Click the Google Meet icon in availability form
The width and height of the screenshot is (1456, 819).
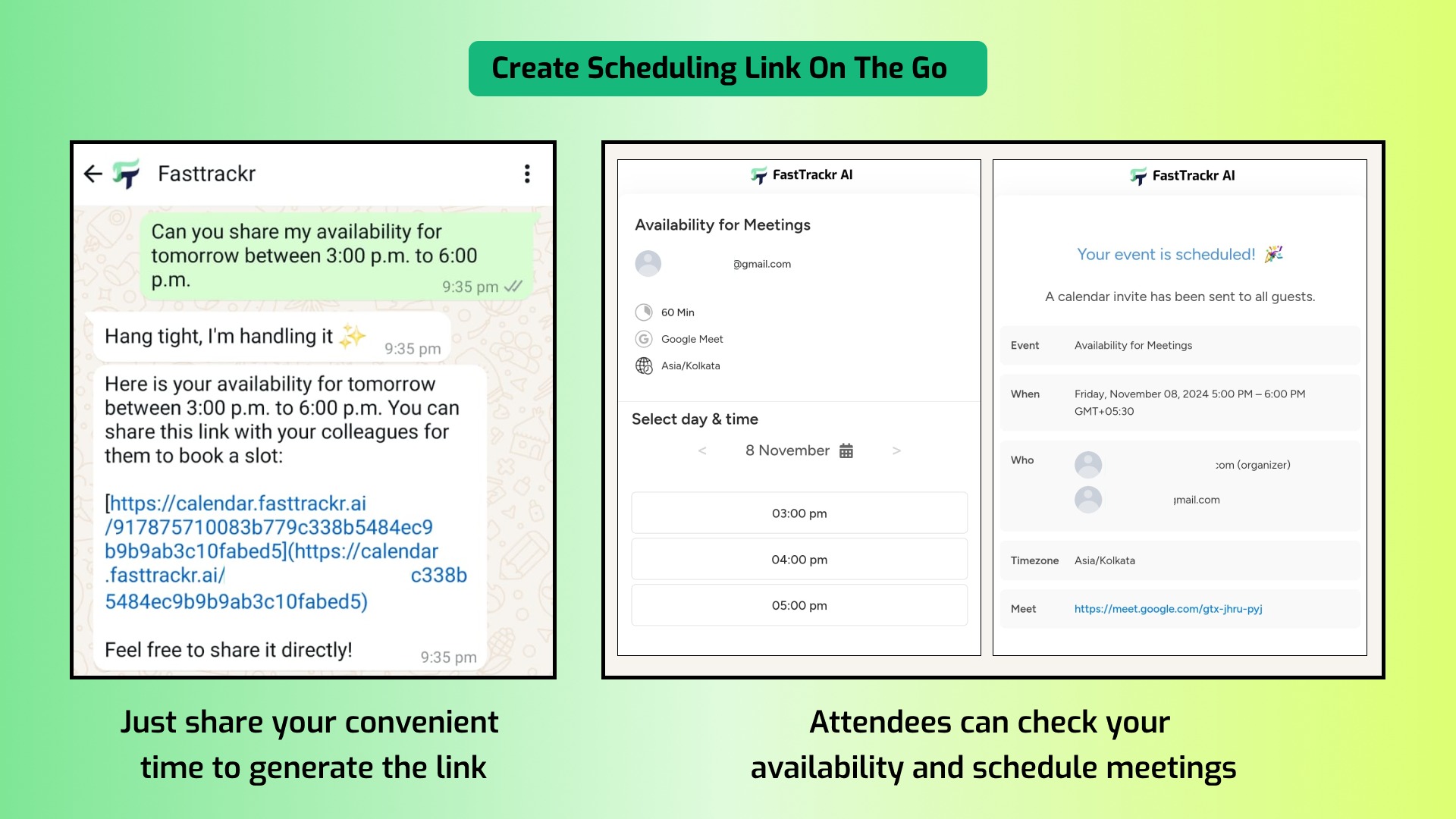644,338
